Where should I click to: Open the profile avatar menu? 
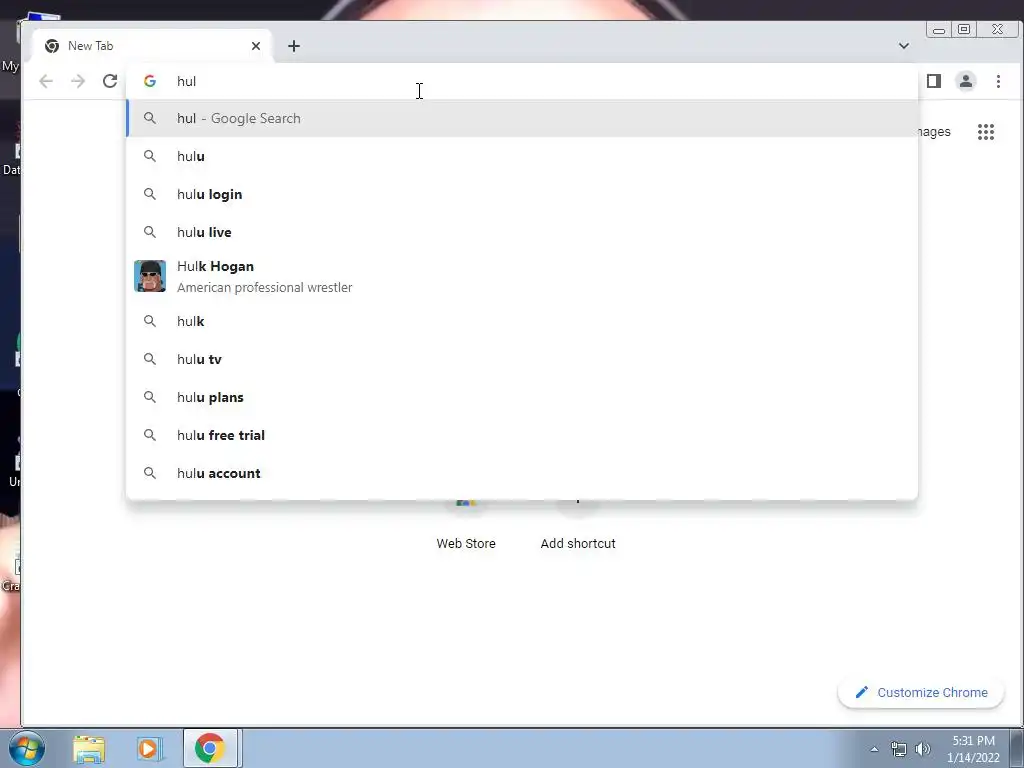966,81
